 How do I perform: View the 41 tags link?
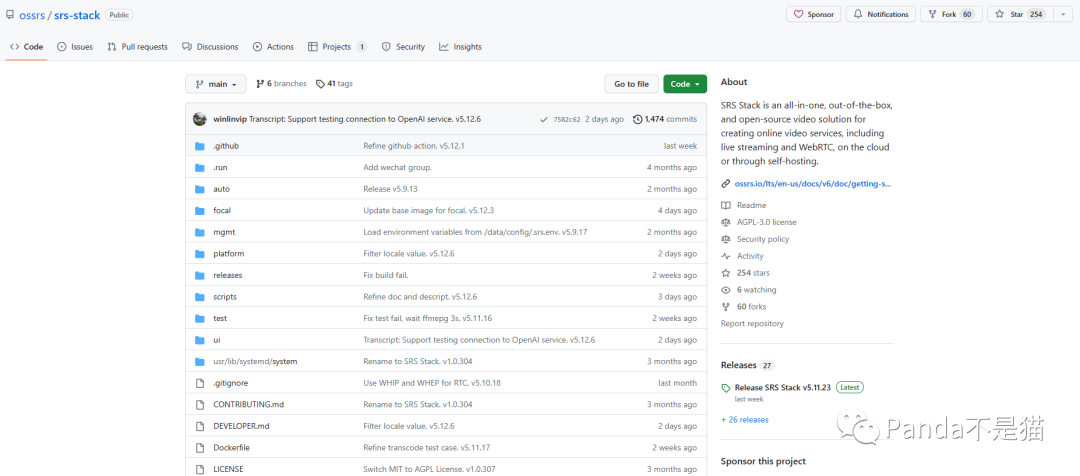tap(335, 83)
